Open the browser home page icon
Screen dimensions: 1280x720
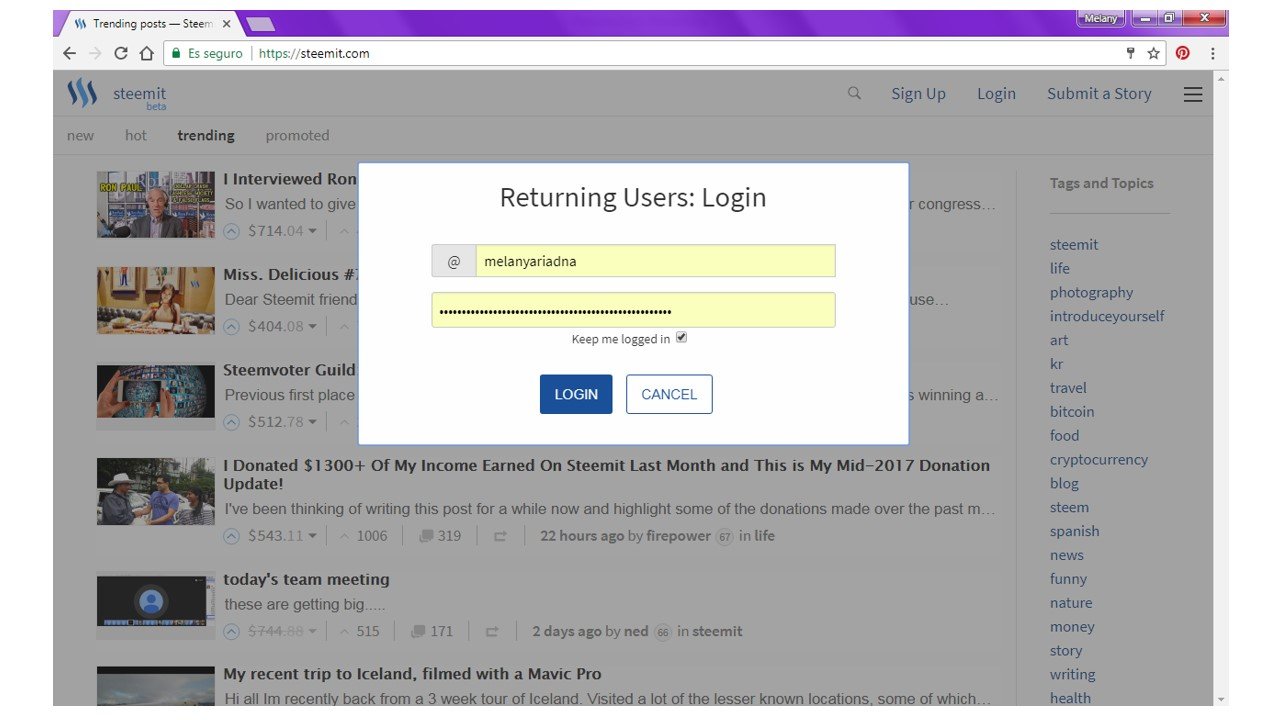(146, 53)
